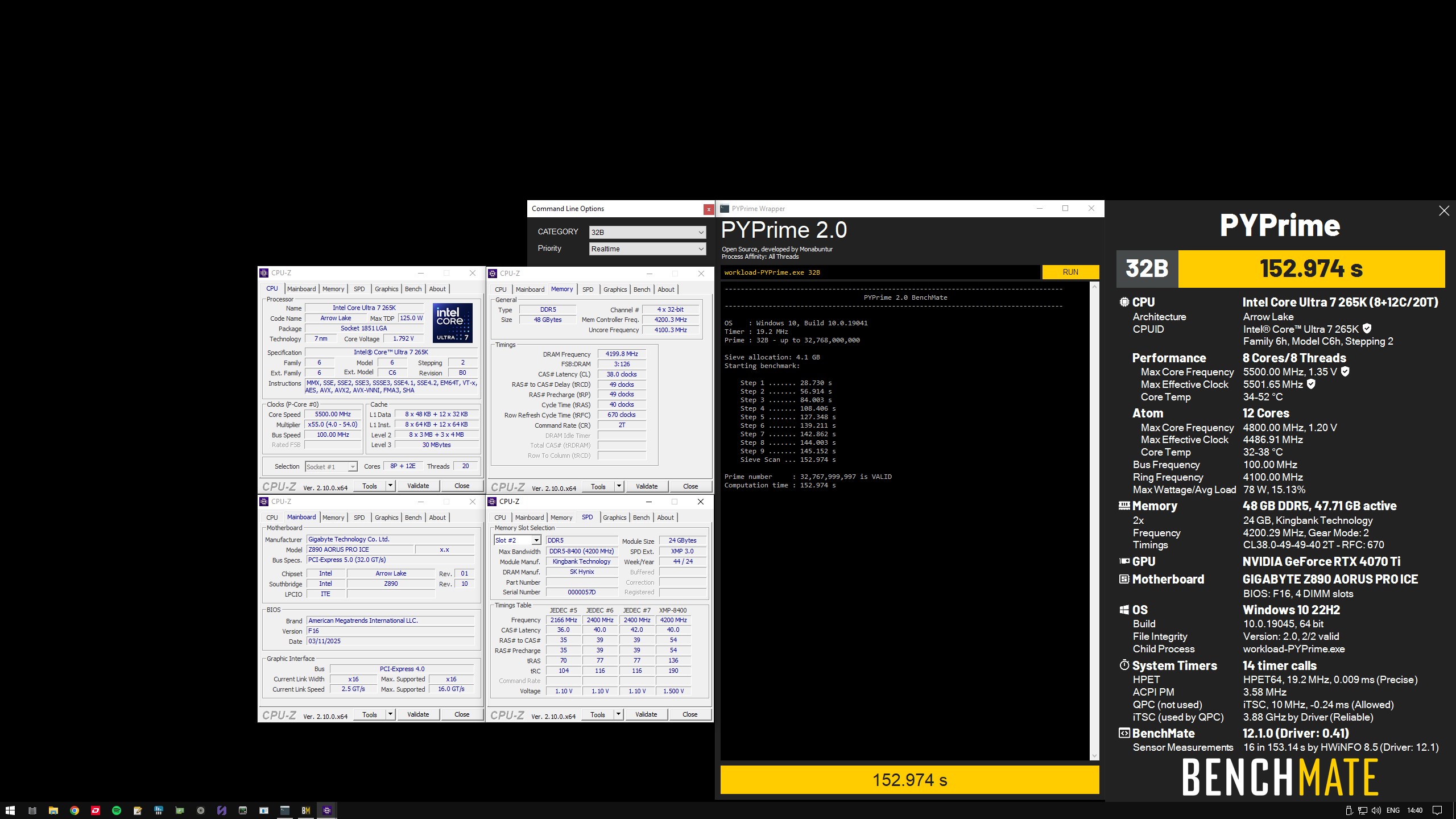Open the network status tray icon
Image resolution: width=1456 pixels, height=819 pixels.
click(x=1363, y=810)
